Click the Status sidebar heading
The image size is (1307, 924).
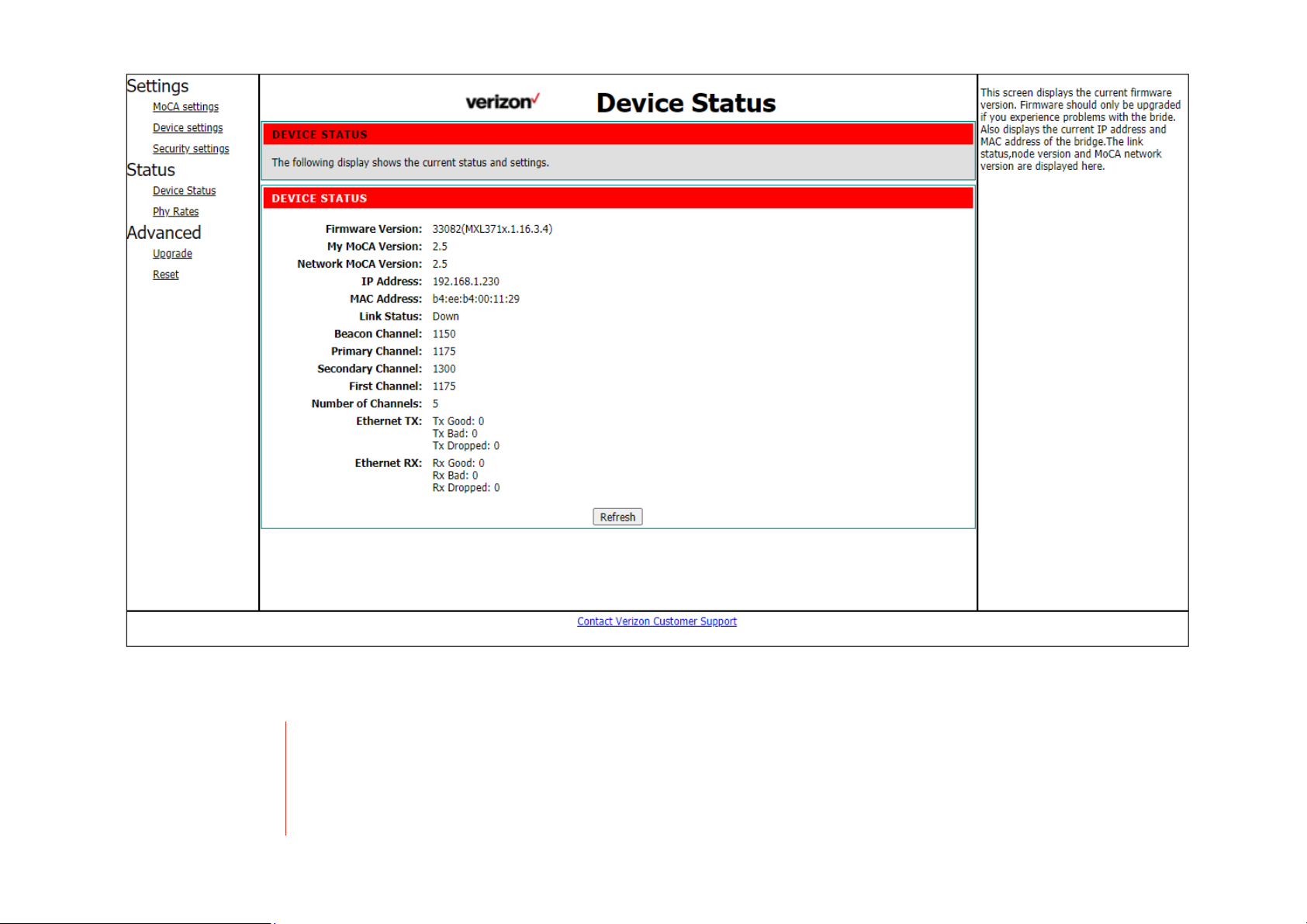(151, 170)
